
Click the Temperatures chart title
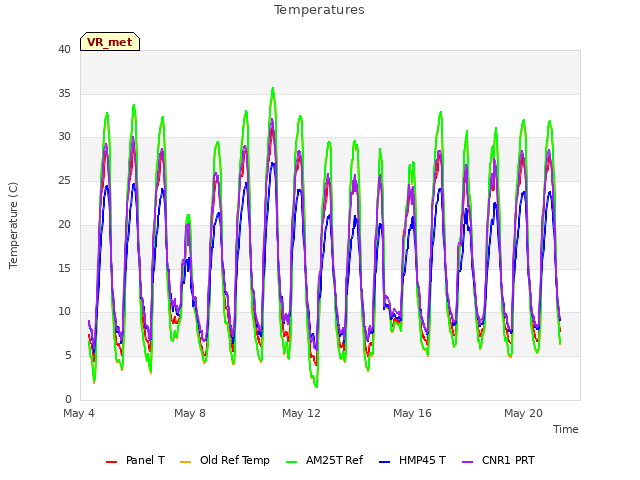point(319,10)
